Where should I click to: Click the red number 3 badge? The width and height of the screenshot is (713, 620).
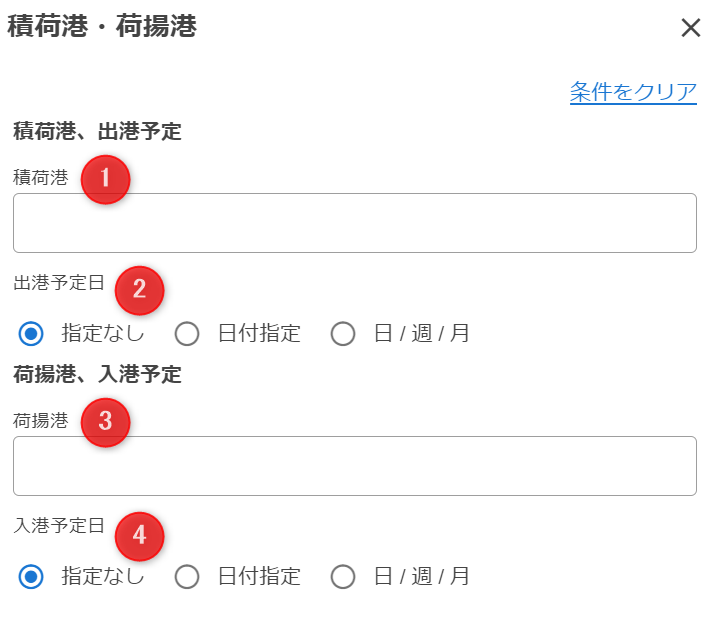click(106, 422)
